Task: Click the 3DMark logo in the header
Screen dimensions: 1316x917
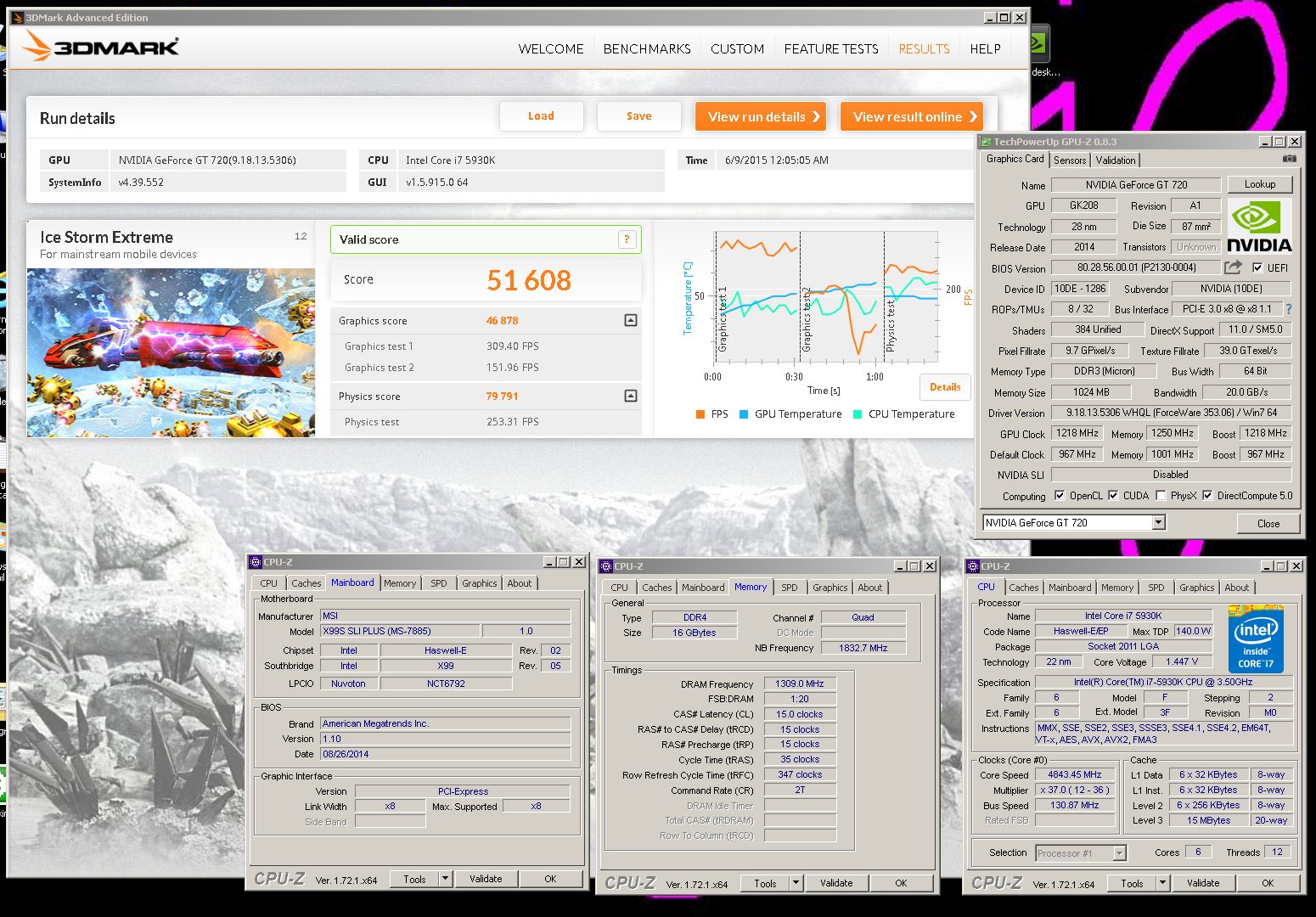Action: tap(102, 46)
